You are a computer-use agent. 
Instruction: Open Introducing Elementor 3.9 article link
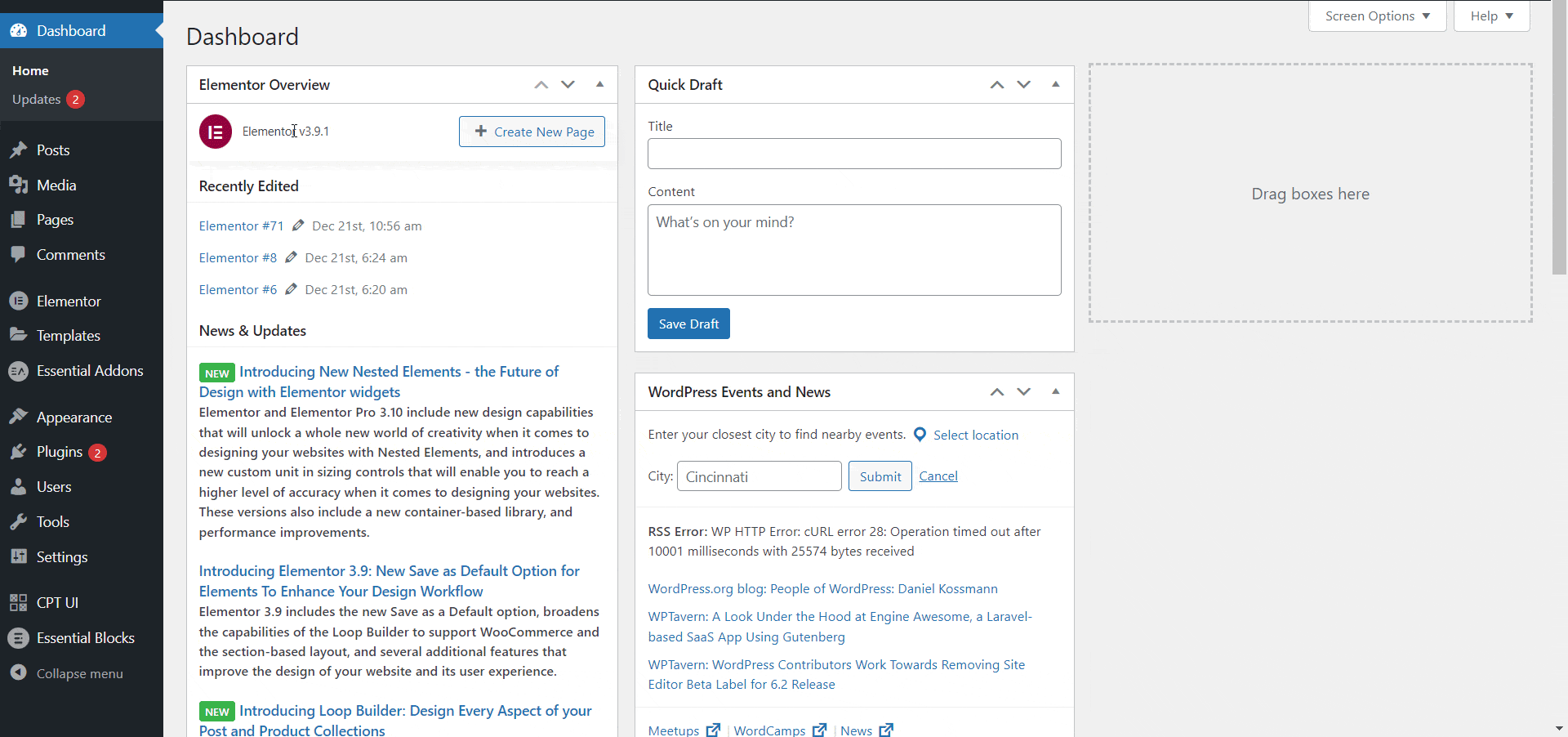(390, 581)
